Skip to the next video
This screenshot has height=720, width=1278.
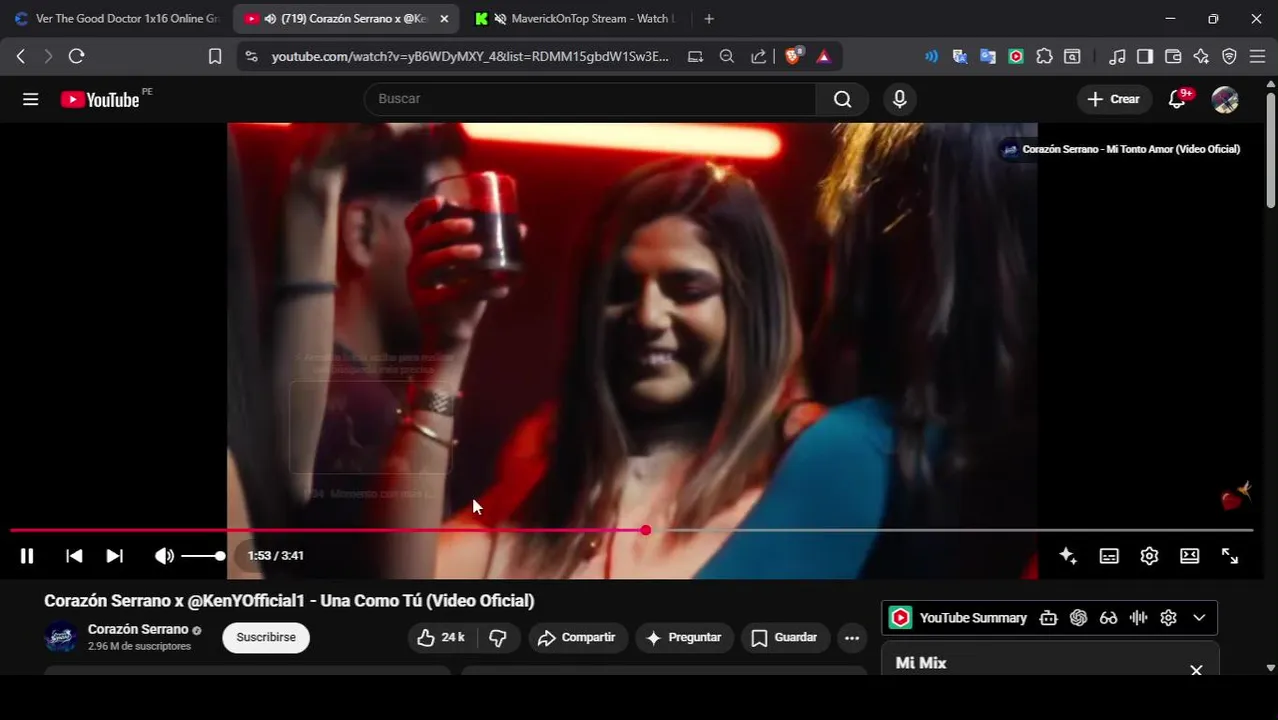(x=115, y=556)
